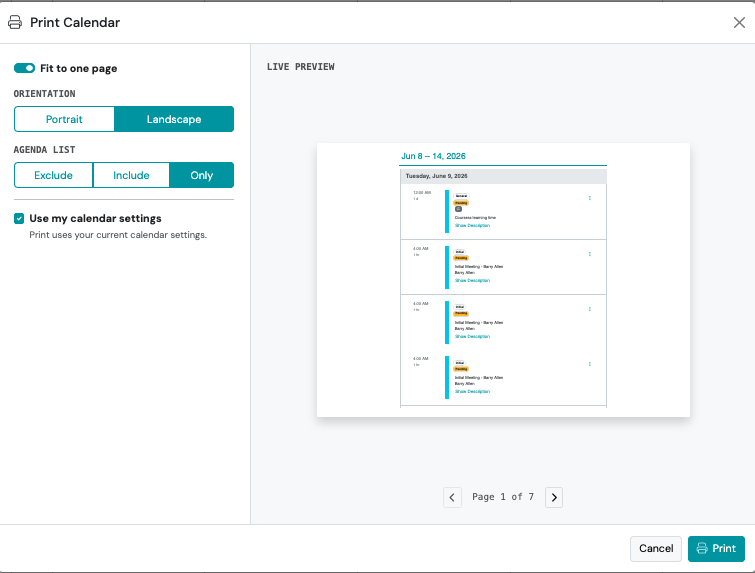Viewport: 755px width, 573px height.
Task: Click 'Print uses your current calendar settings.' text
Action: (x=118, y=235)
